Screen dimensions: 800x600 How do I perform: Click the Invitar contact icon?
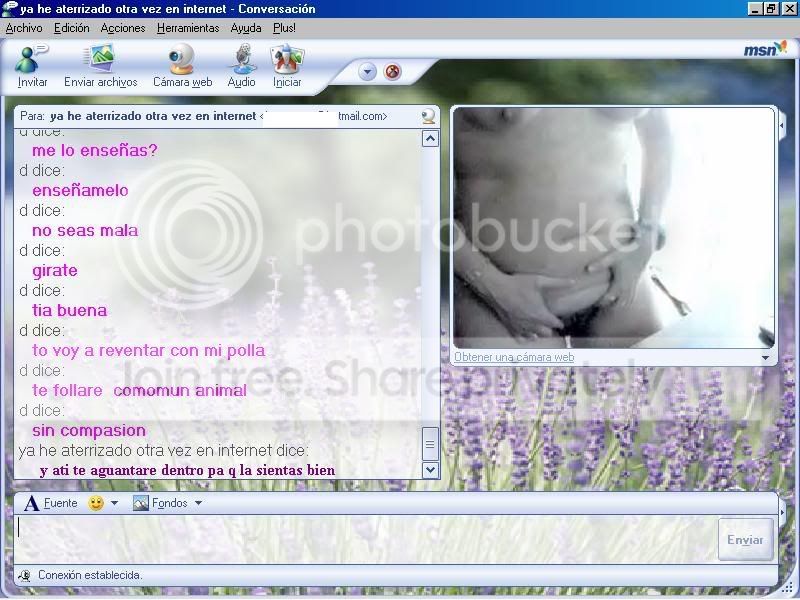[x=31, y=59]
